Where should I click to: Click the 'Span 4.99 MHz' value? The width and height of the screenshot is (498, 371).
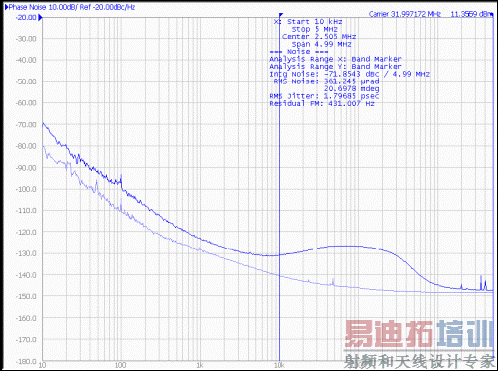(x=321, y=44)
